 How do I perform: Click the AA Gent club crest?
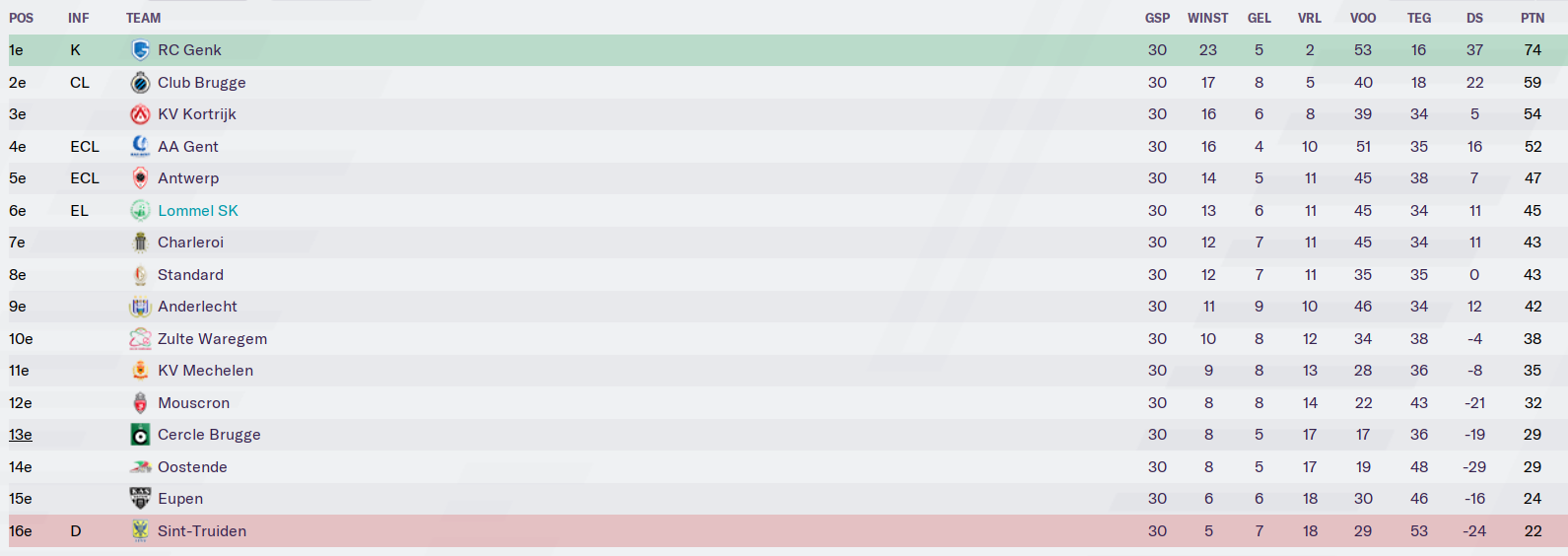click(140, 147)
